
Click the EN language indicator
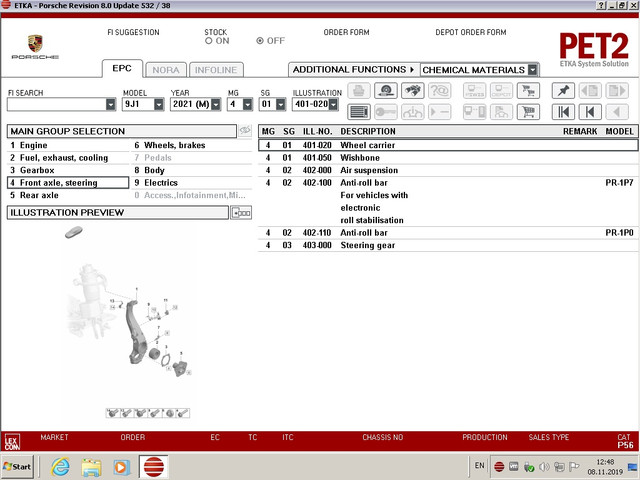(479, 465)
